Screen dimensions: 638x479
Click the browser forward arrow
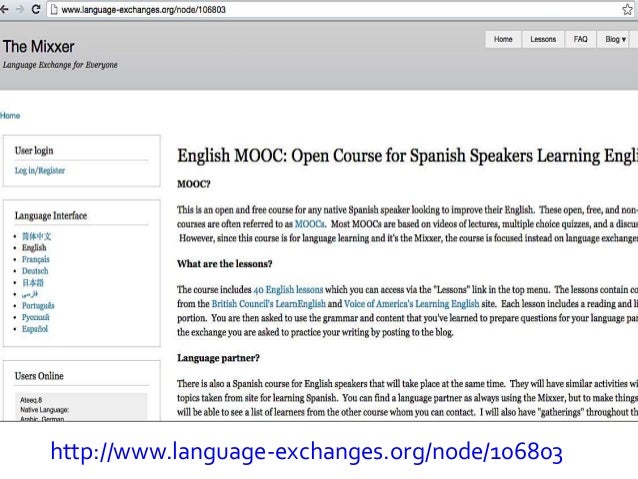point(20,9)
